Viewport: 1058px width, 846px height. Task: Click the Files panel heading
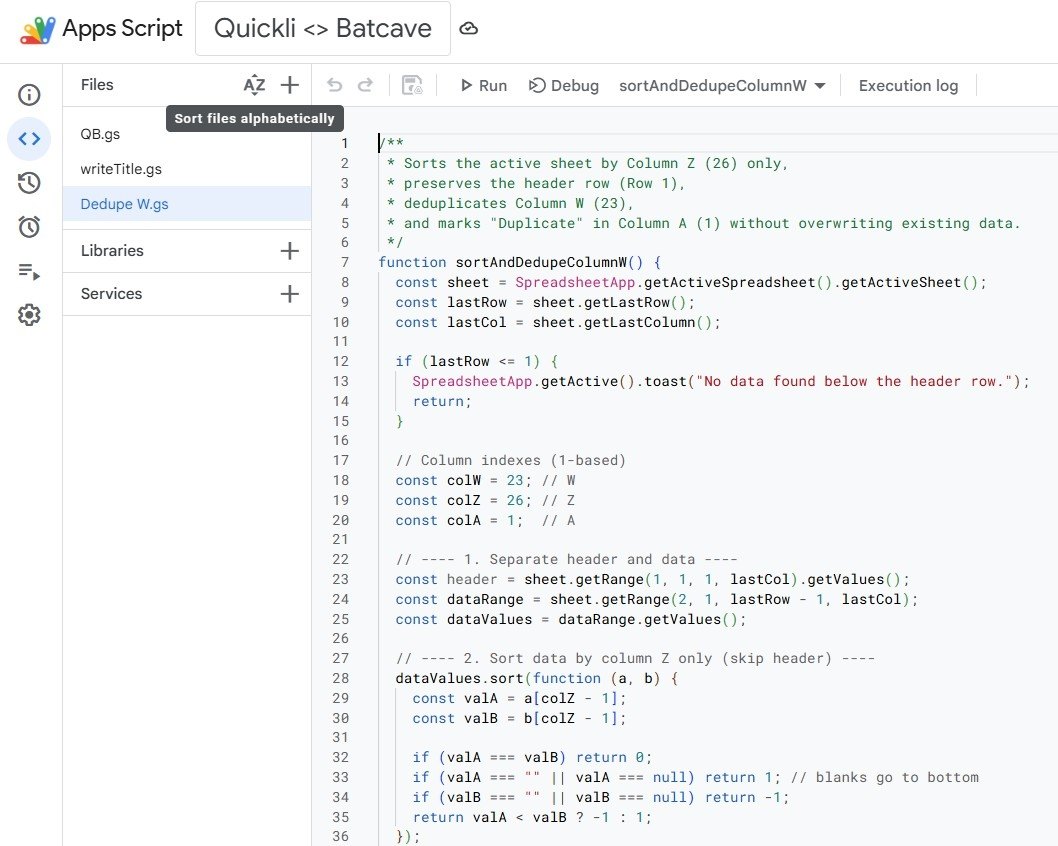[x=97, y=85]
